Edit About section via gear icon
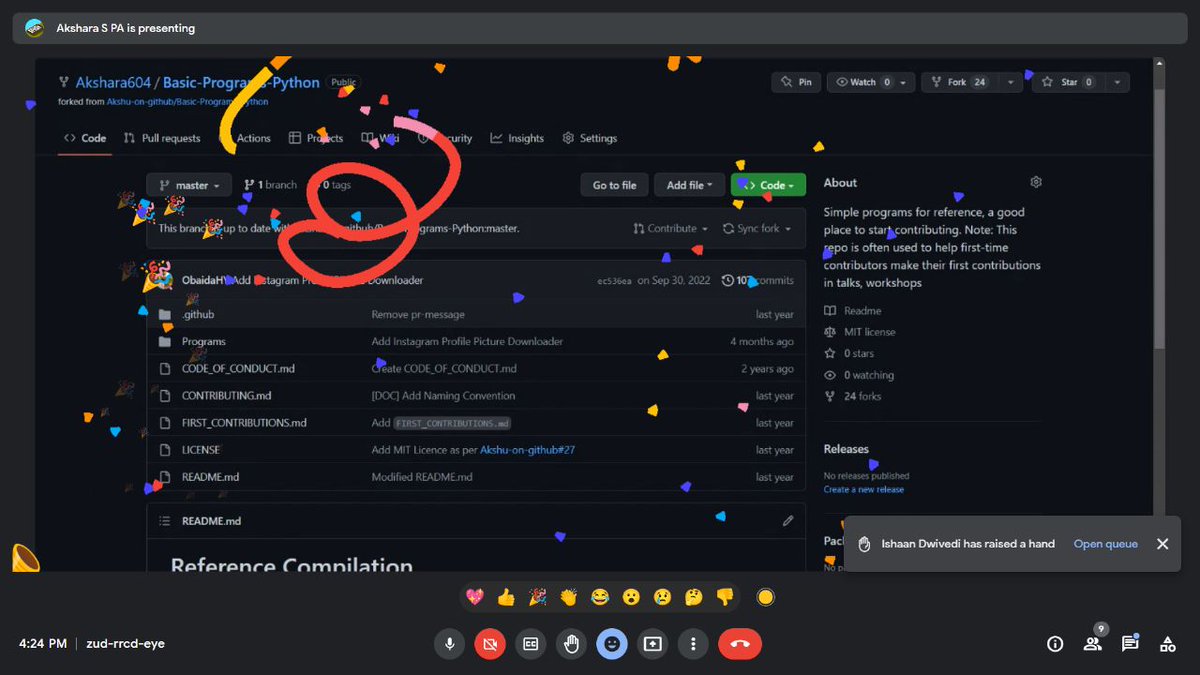Viewport: 1200px width, 675px height. (1036, 182)
